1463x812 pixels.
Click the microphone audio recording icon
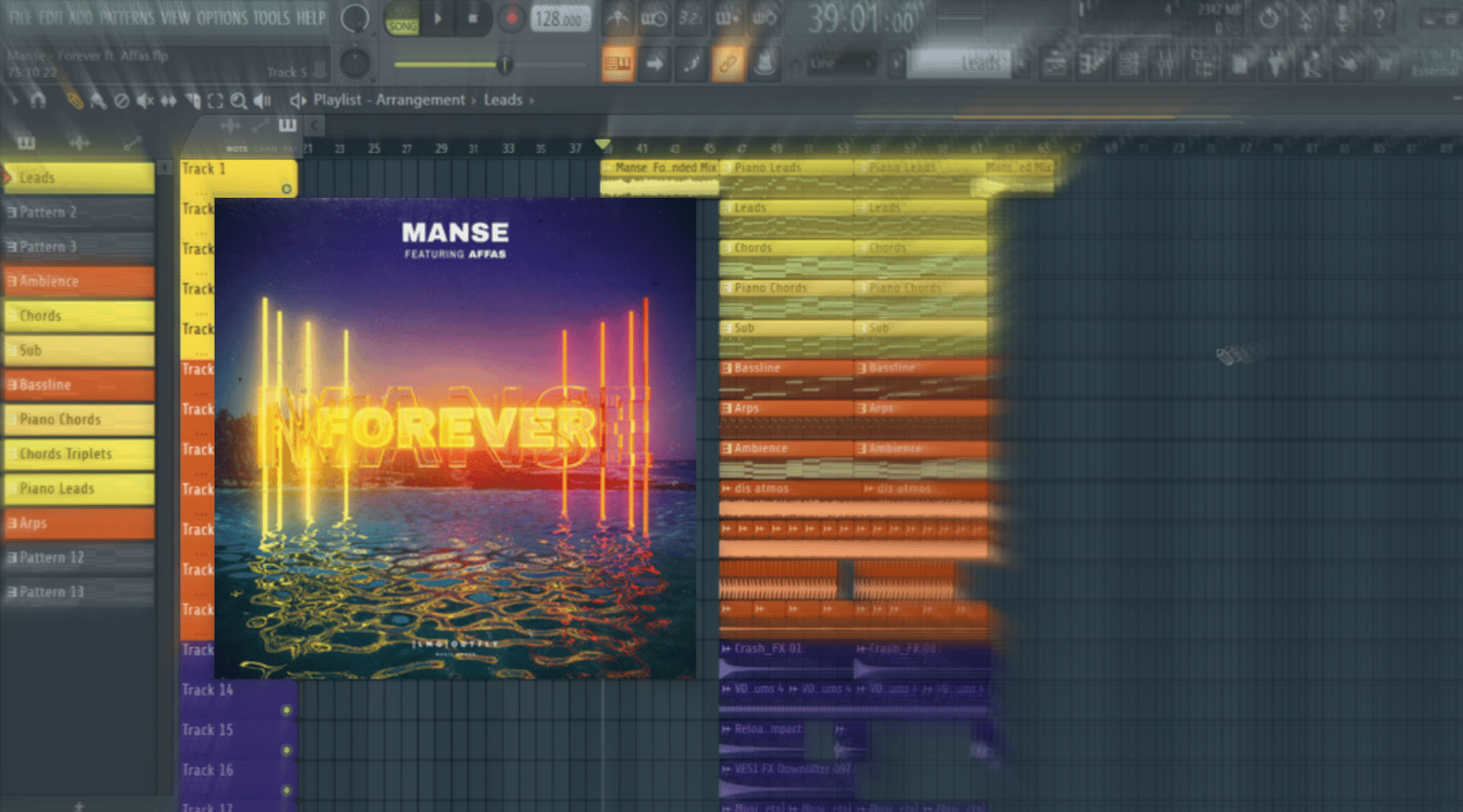[1343, 18]
